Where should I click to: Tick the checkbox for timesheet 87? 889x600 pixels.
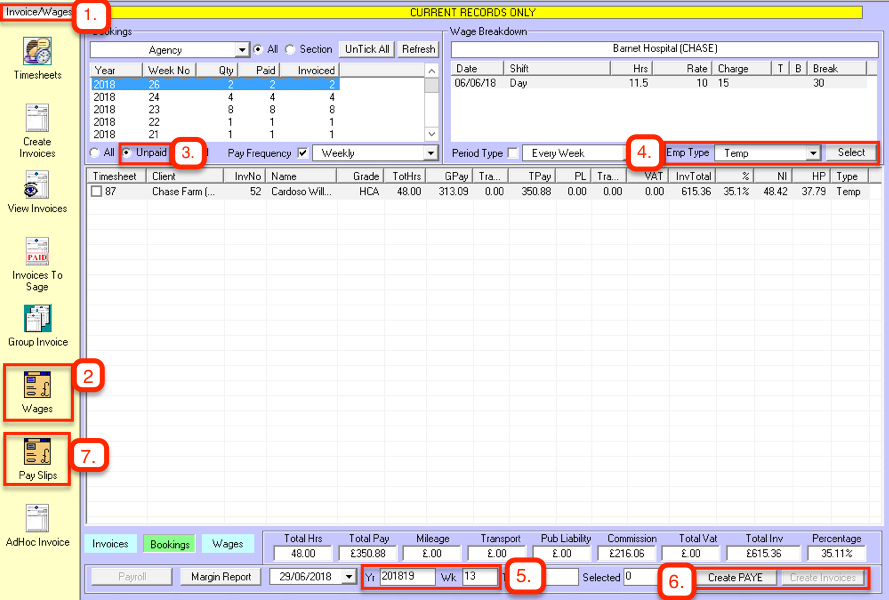(x=96, y=192)
